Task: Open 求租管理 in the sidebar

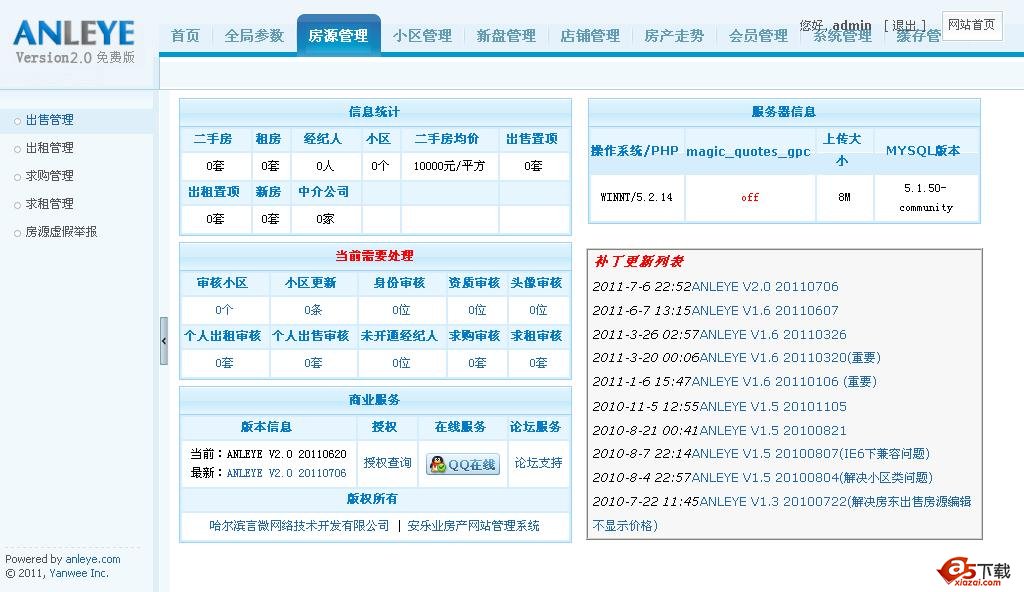Action: pyautogui.click(x=50, y=205)
